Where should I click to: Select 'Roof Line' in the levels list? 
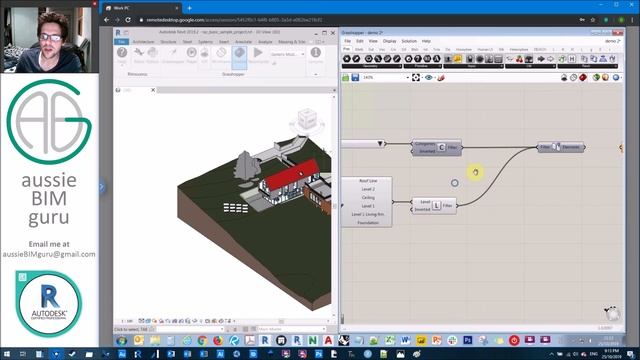click(368, 181)
